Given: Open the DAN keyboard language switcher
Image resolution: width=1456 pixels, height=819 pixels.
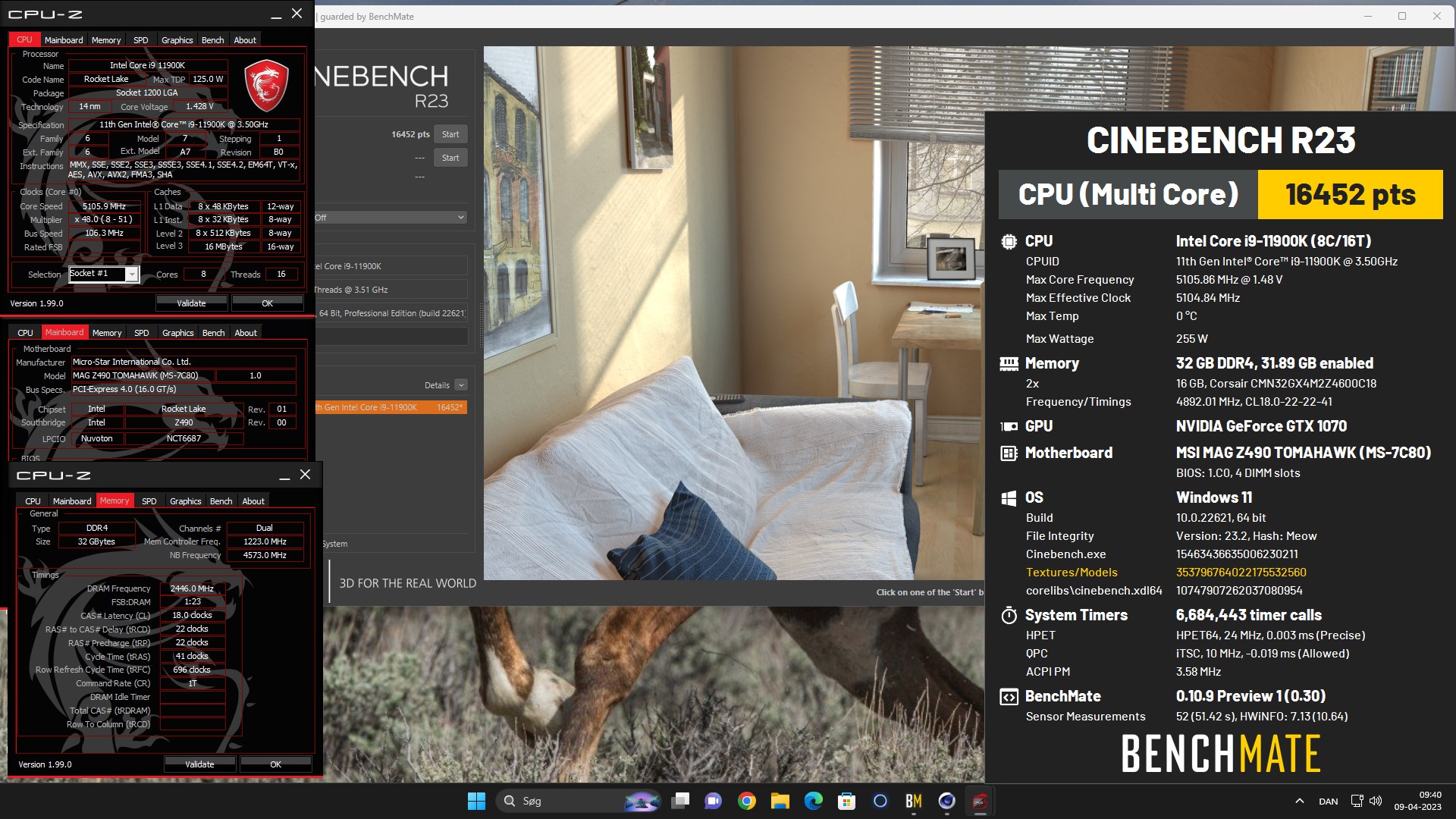Looking at the screenshot, I should point(1329,801).
